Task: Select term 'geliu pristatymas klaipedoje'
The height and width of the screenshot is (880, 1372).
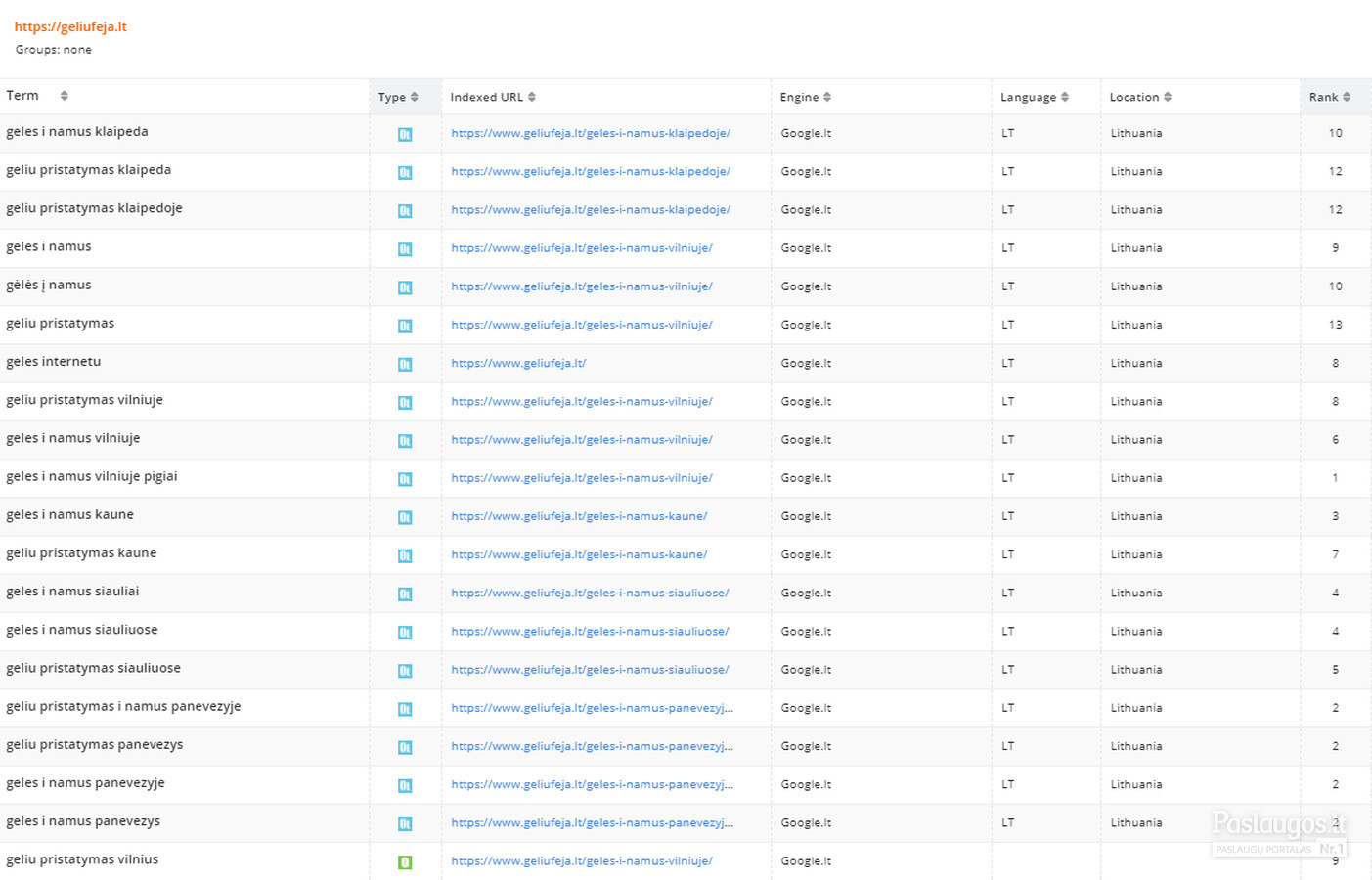Action: point(94,208)
